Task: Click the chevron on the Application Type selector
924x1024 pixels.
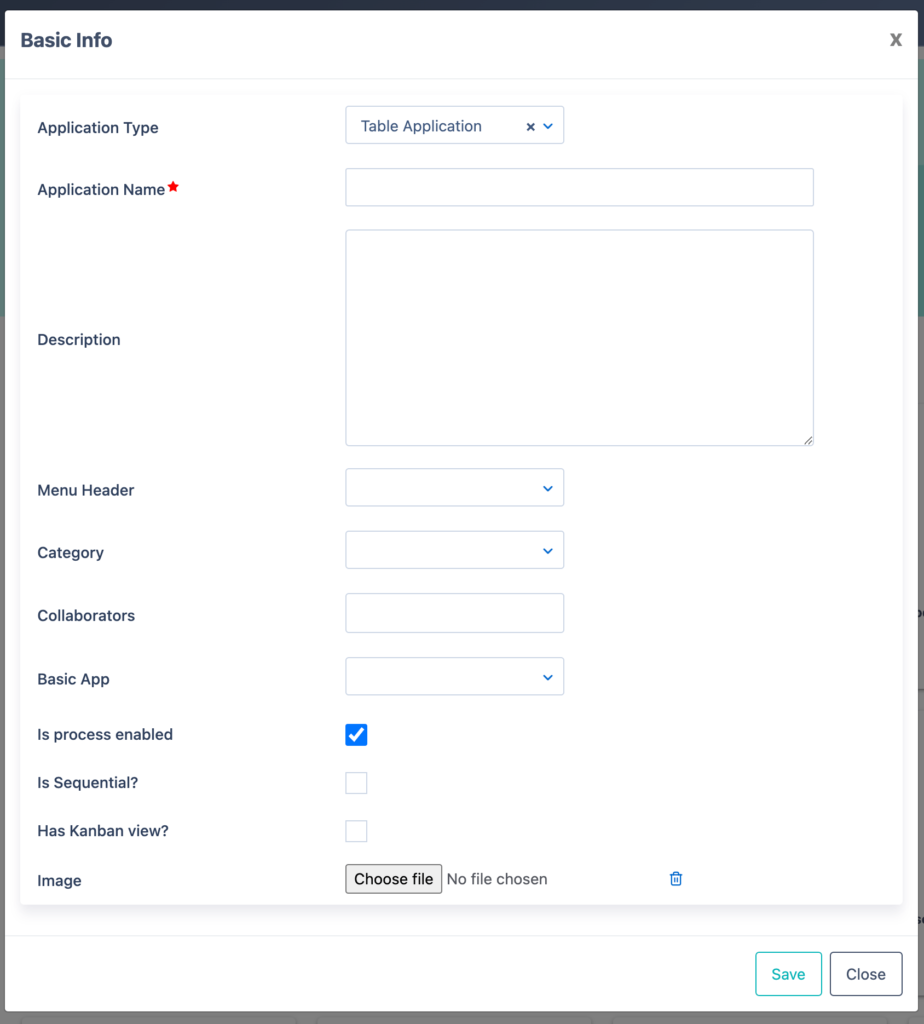Action: (x=547, y=126)
